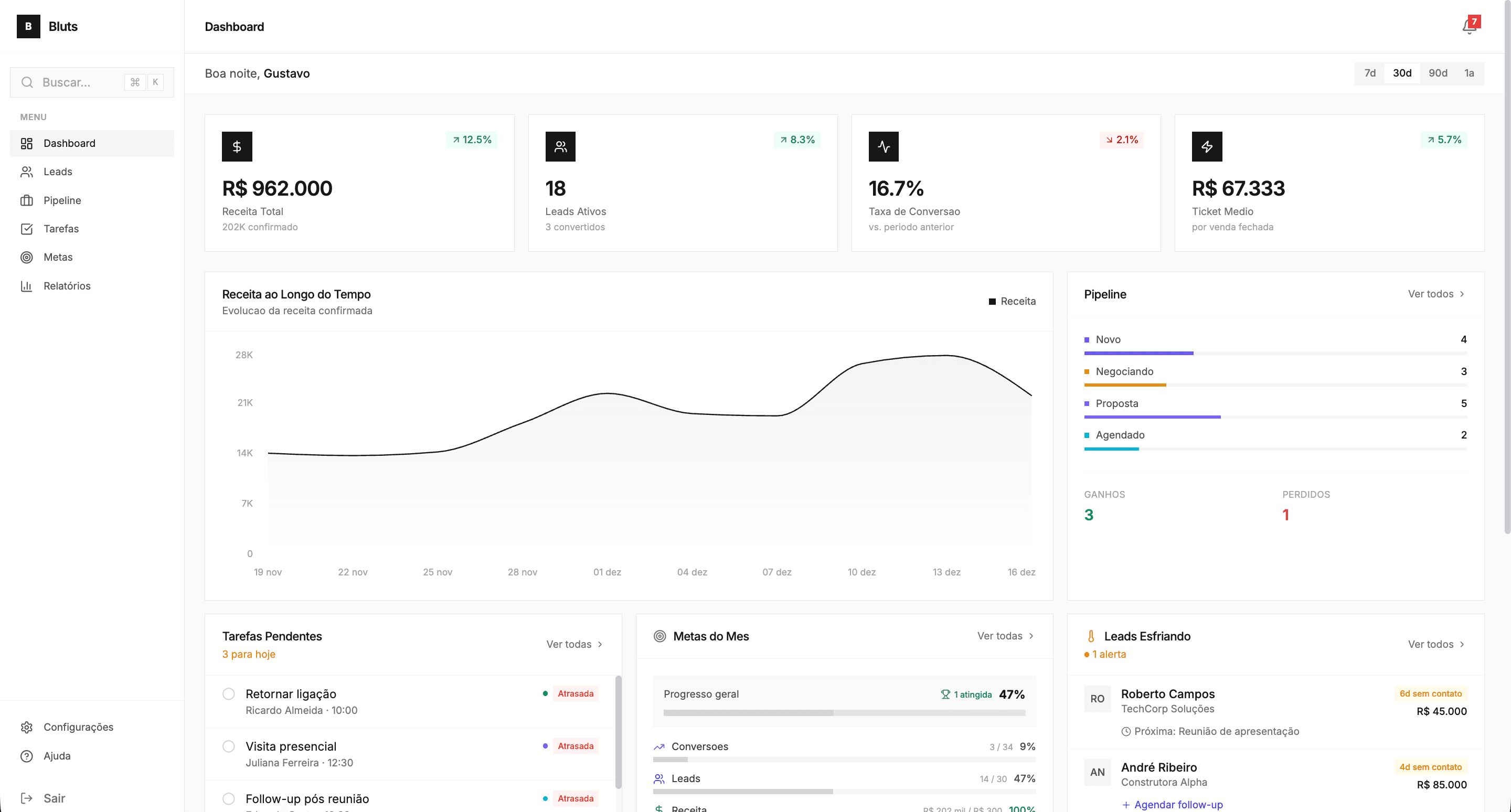Click the thermometer icon next to Leads Esfriando

[x=1091, y=636]
